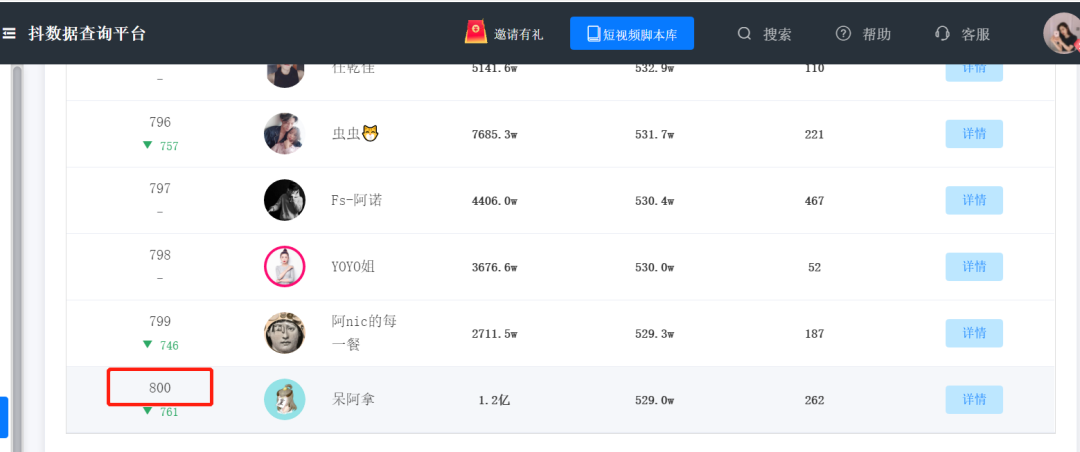Open 详情 for 虫虫
1080x452 pixels.
pos(974,134)
